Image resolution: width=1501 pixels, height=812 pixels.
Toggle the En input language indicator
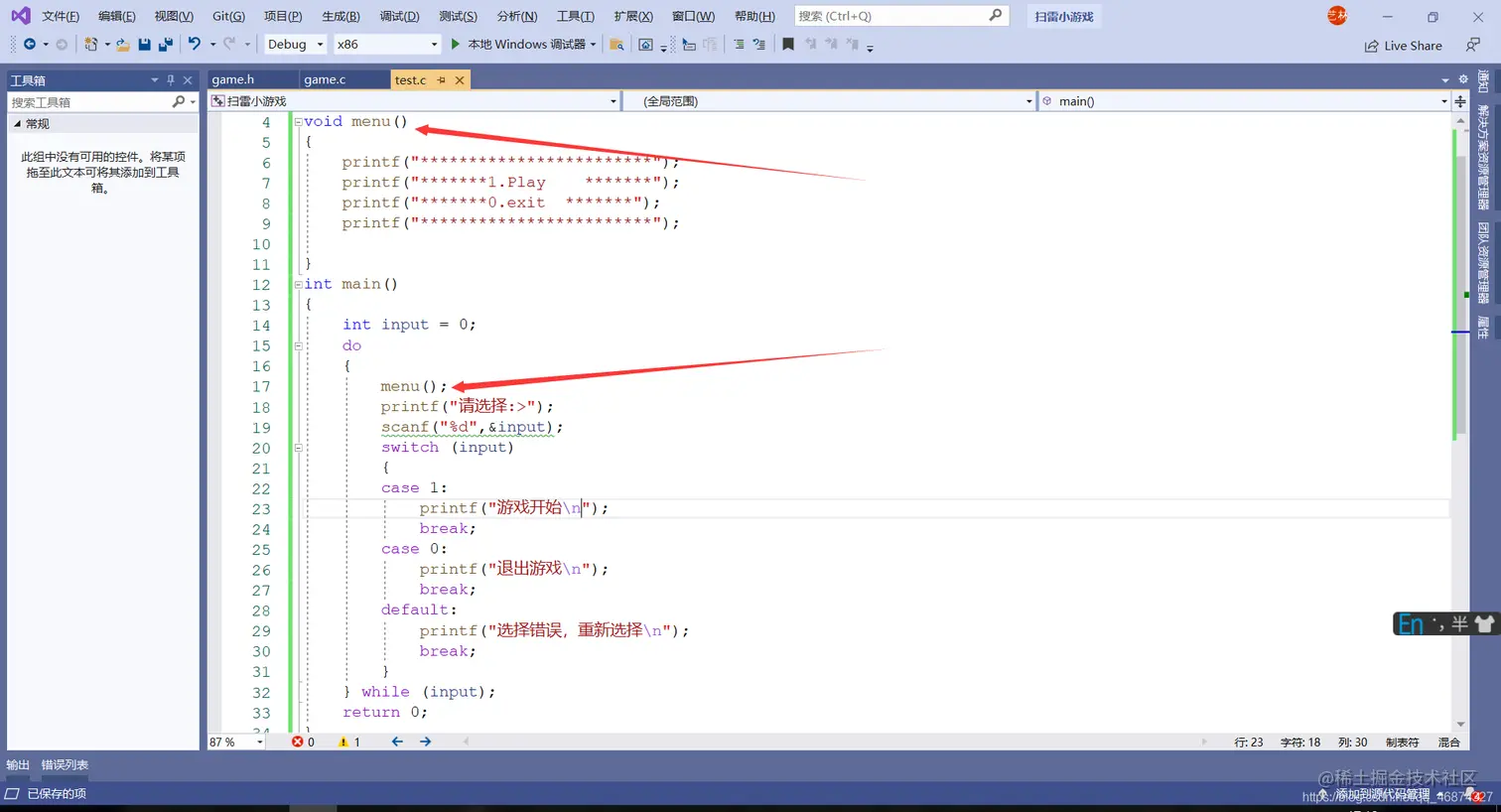(x=1411, y=624)
